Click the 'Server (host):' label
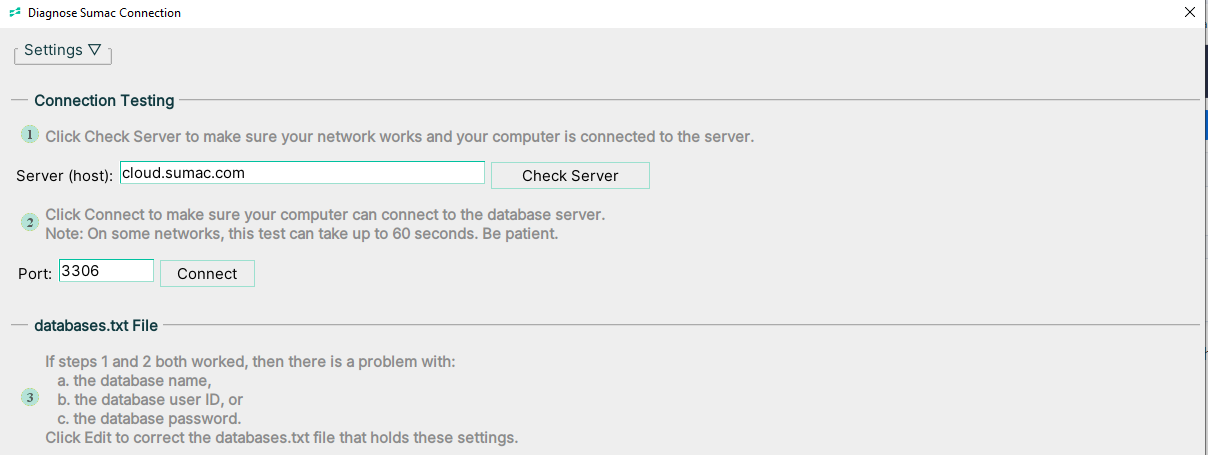 pyautogui.click(x=65, y=175)
